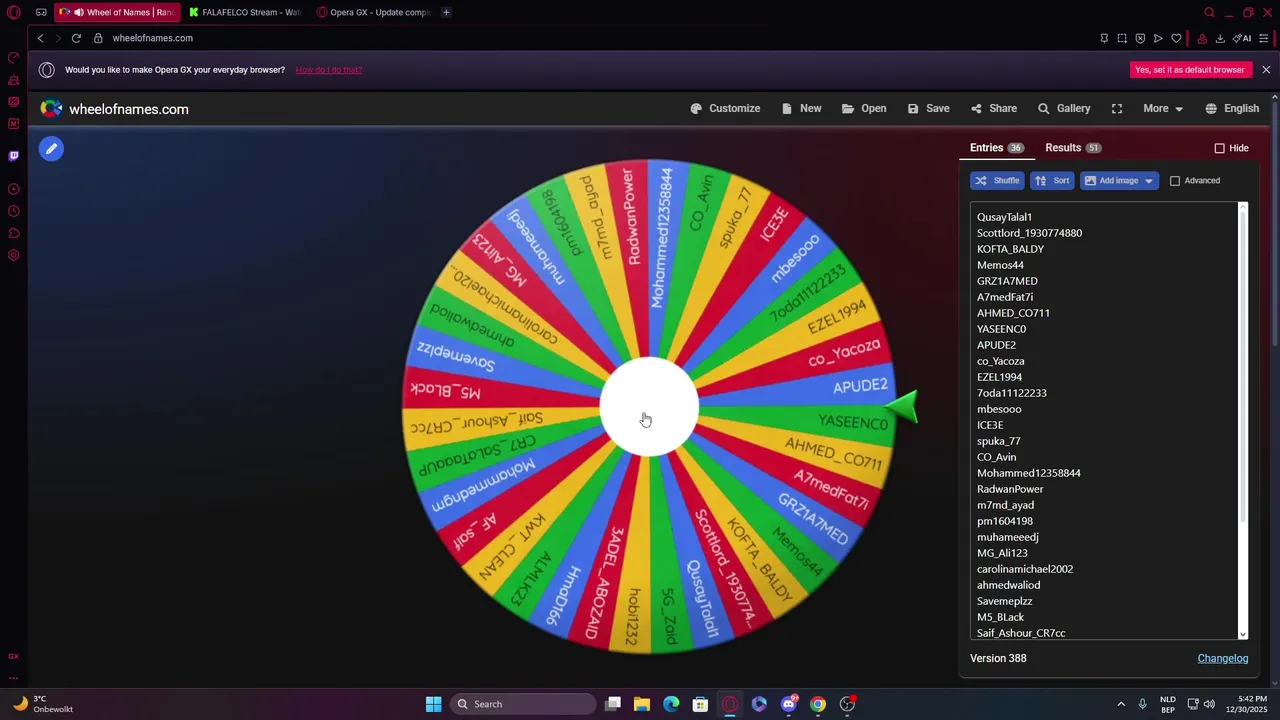This screenshot has width=1280, height=720.
Task: Go back to previous page
Action: coord(40,38)
